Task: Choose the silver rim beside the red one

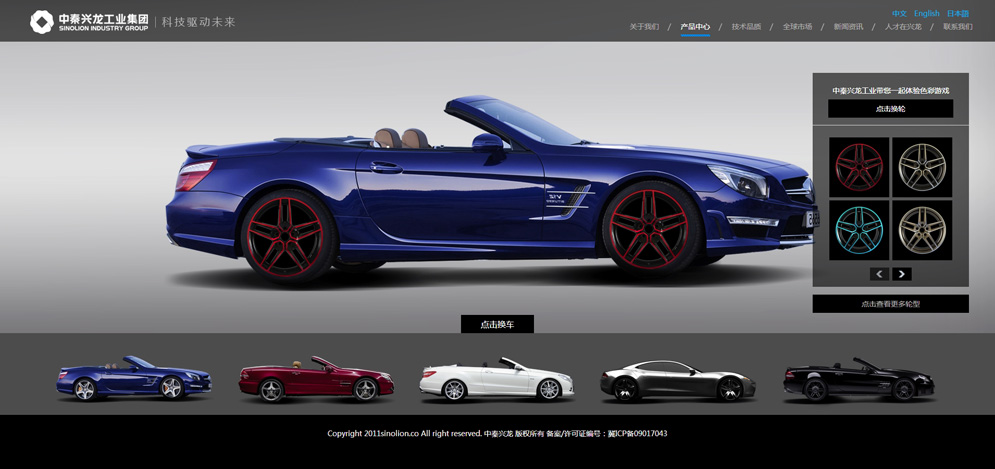Action: [x=922, y=167]
